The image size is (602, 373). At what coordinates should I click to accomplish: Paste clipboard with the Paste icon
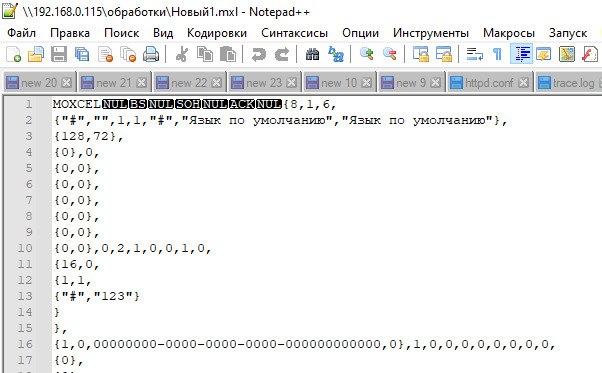tap(228, 54)
